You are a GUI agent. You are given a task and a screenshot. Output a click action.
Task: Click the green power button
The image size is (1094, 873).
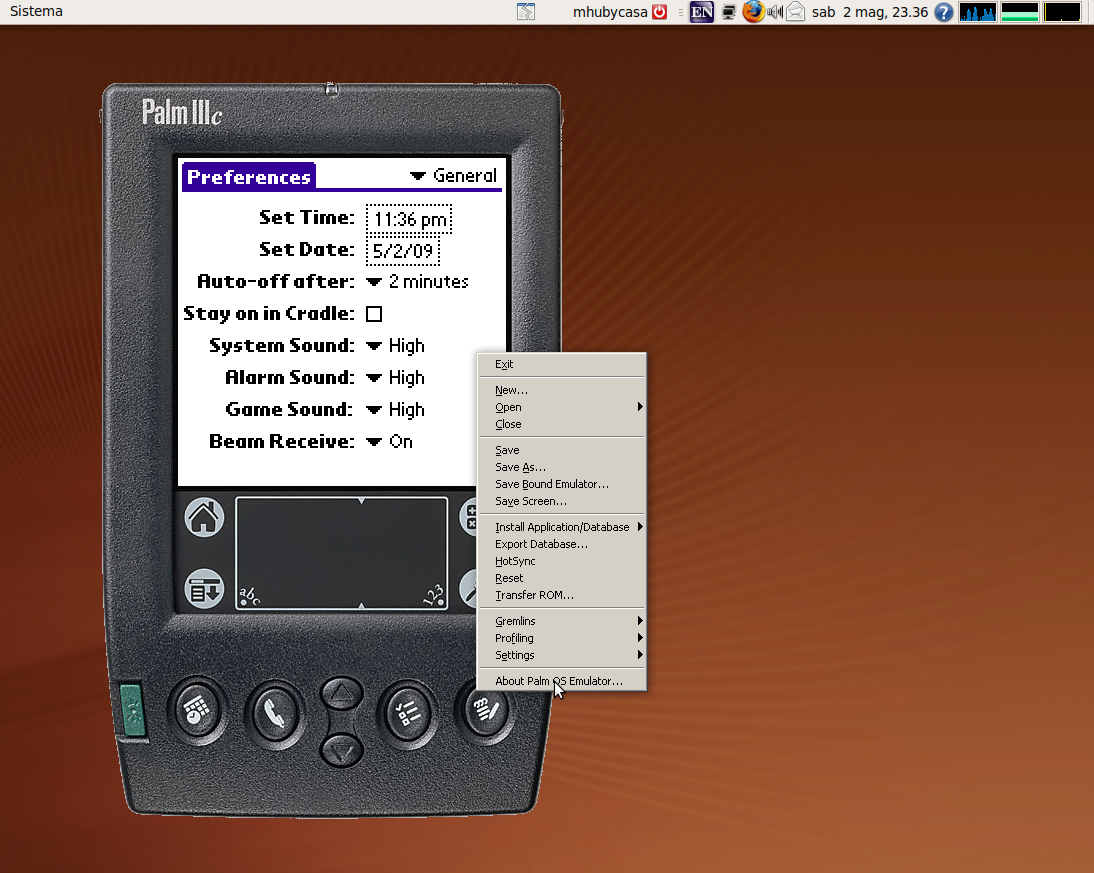point(132,710)
